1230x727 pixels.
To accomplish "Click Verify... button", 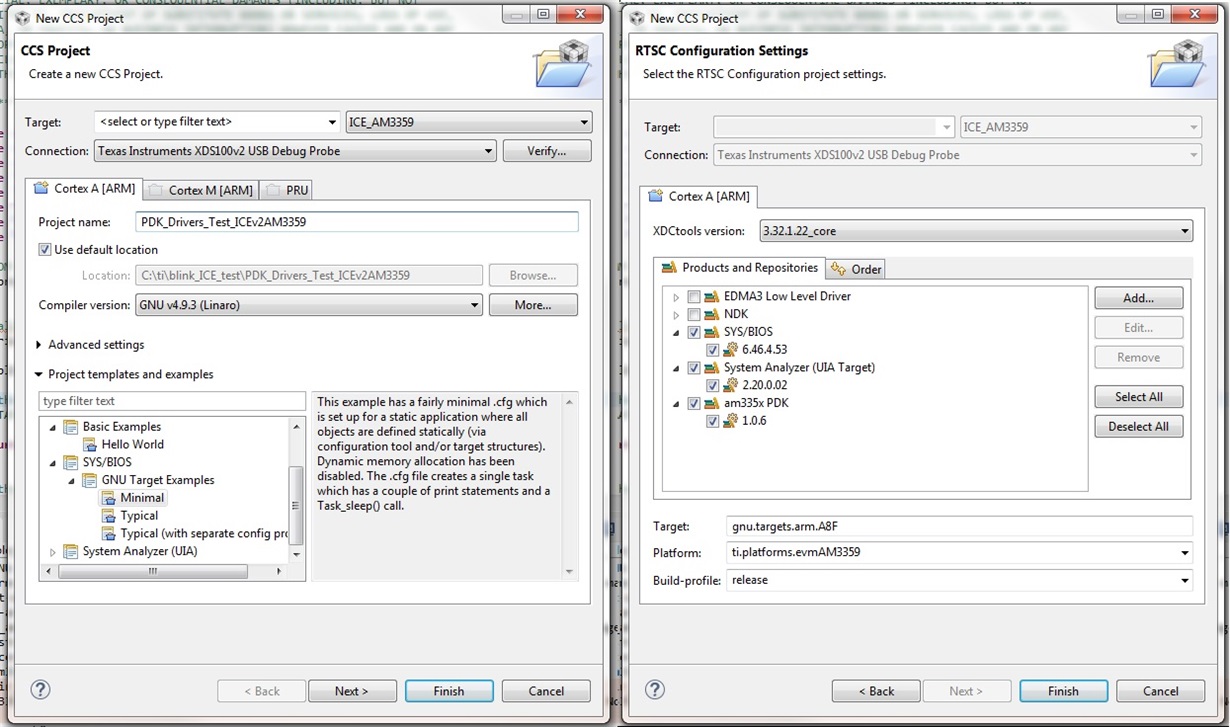I will coord(546,151).
